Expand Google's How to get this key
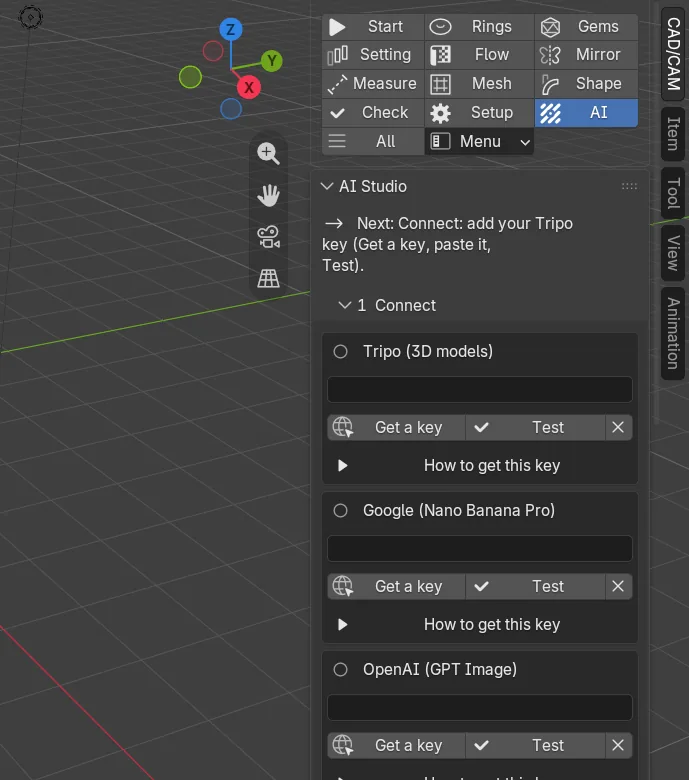This screenshot has width=689, height=780. [x=480, y=625]
